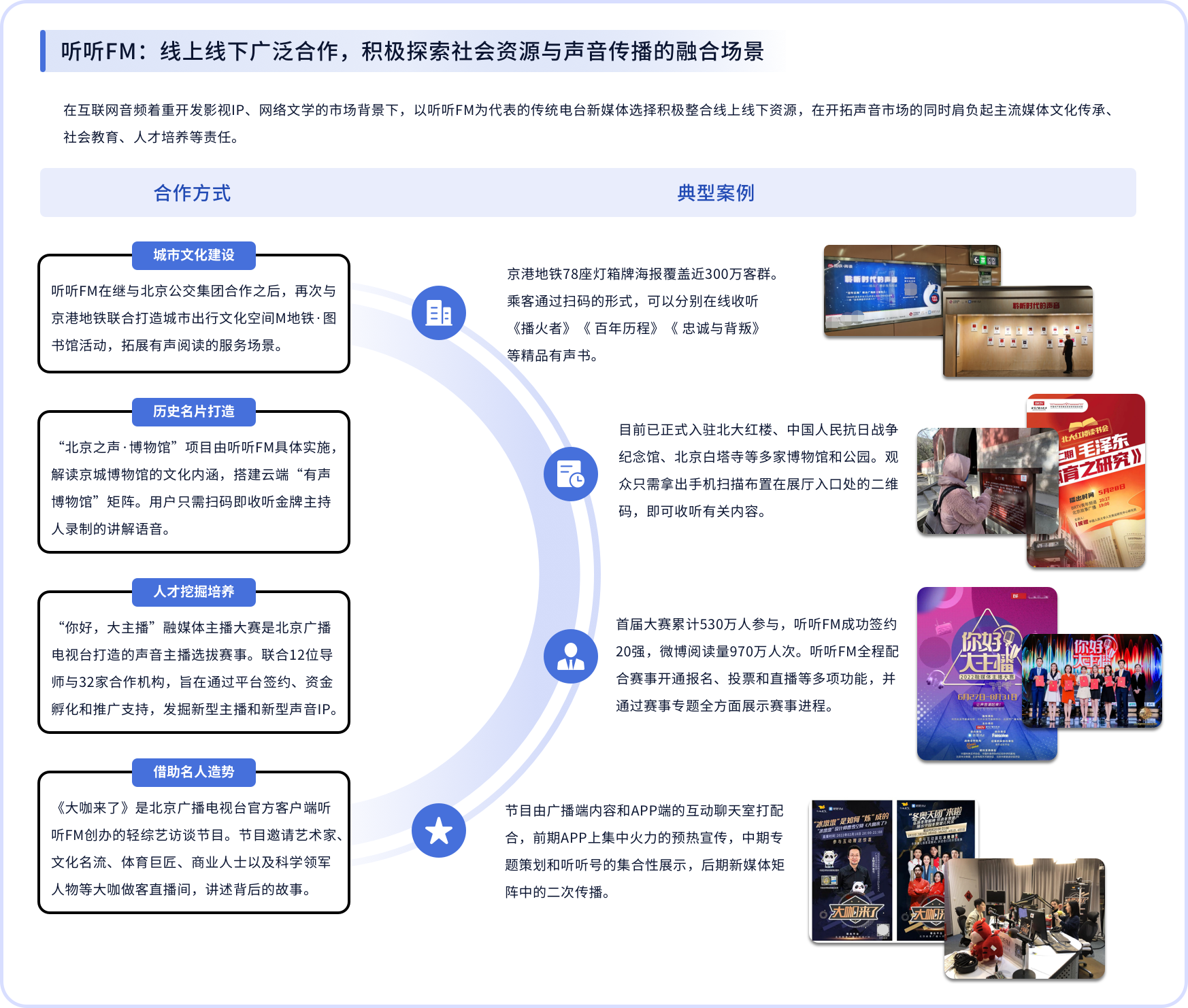Open the 聆听时代的声音 exhibition wall photo

pyautogui.click(x=1018, y=332)
